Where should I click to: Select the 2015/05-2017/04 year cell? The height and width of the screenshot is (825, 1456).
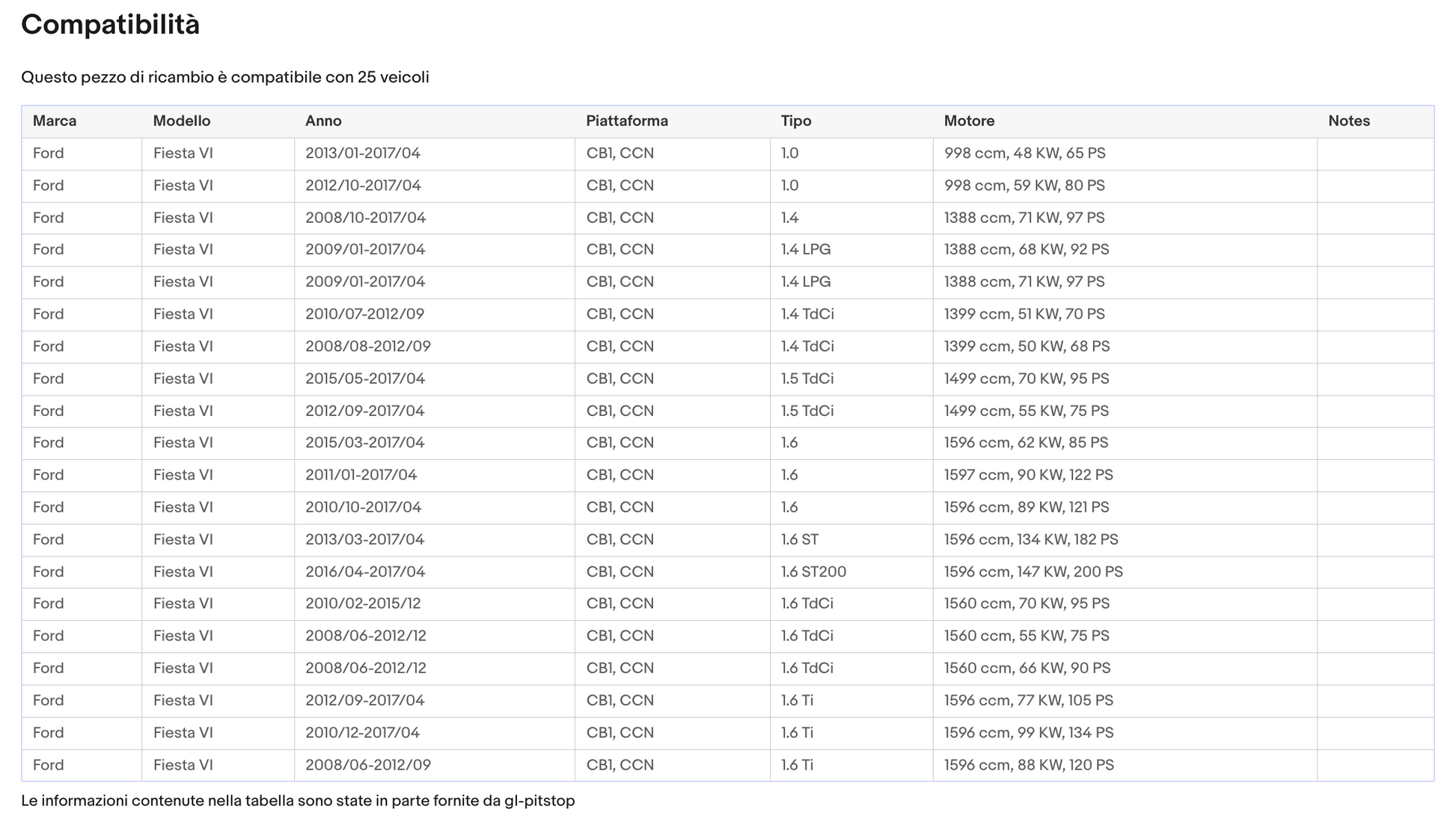(x=365, y=379)
